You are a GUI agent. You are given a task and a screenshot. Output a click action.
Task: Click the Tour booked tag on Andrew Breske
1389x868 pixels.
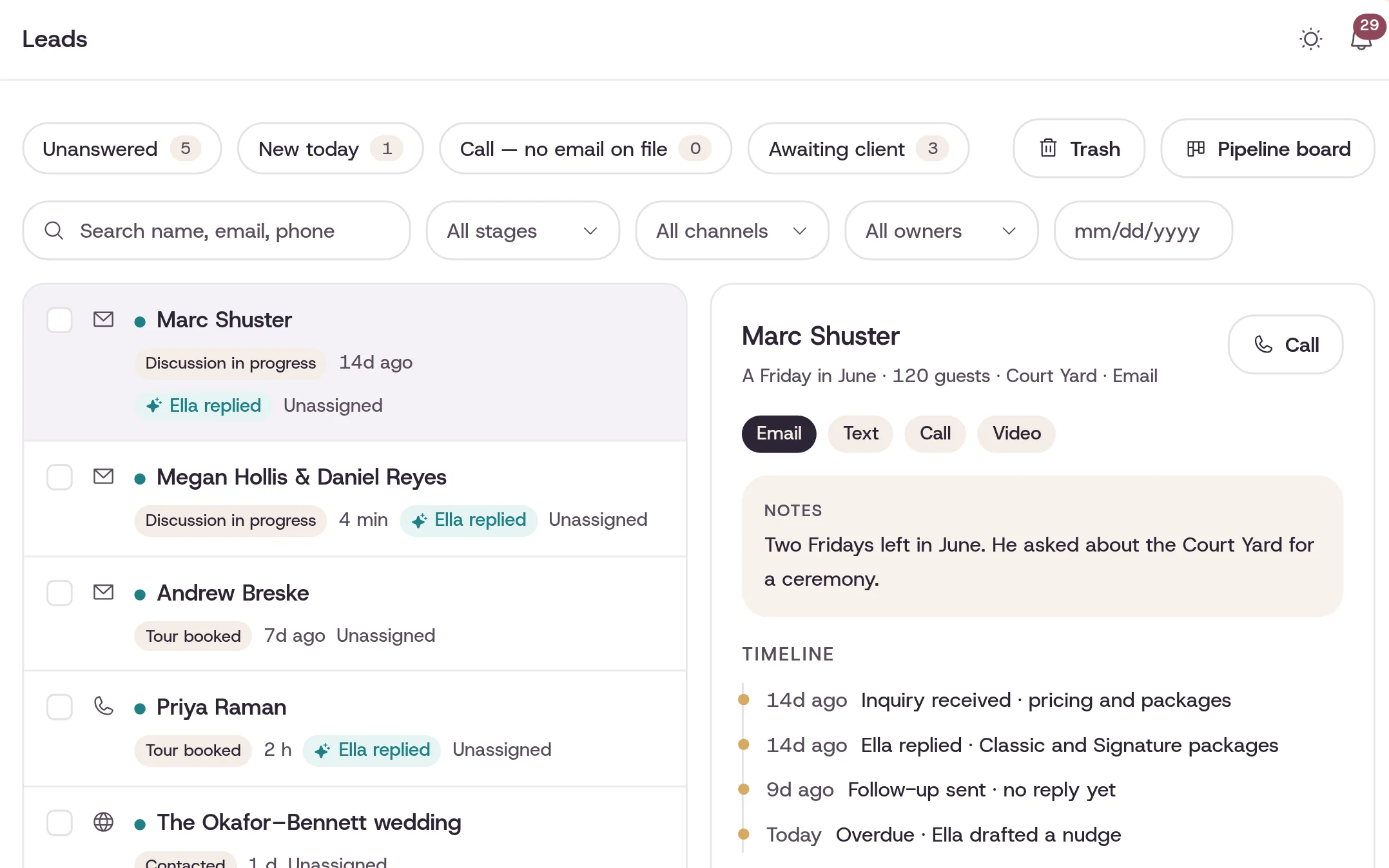[193, 636]
